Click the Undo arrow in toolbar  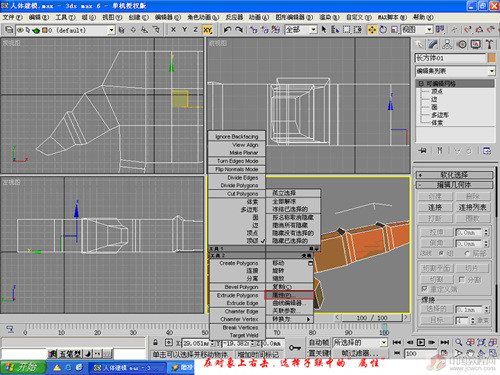(x=228, y=30)
